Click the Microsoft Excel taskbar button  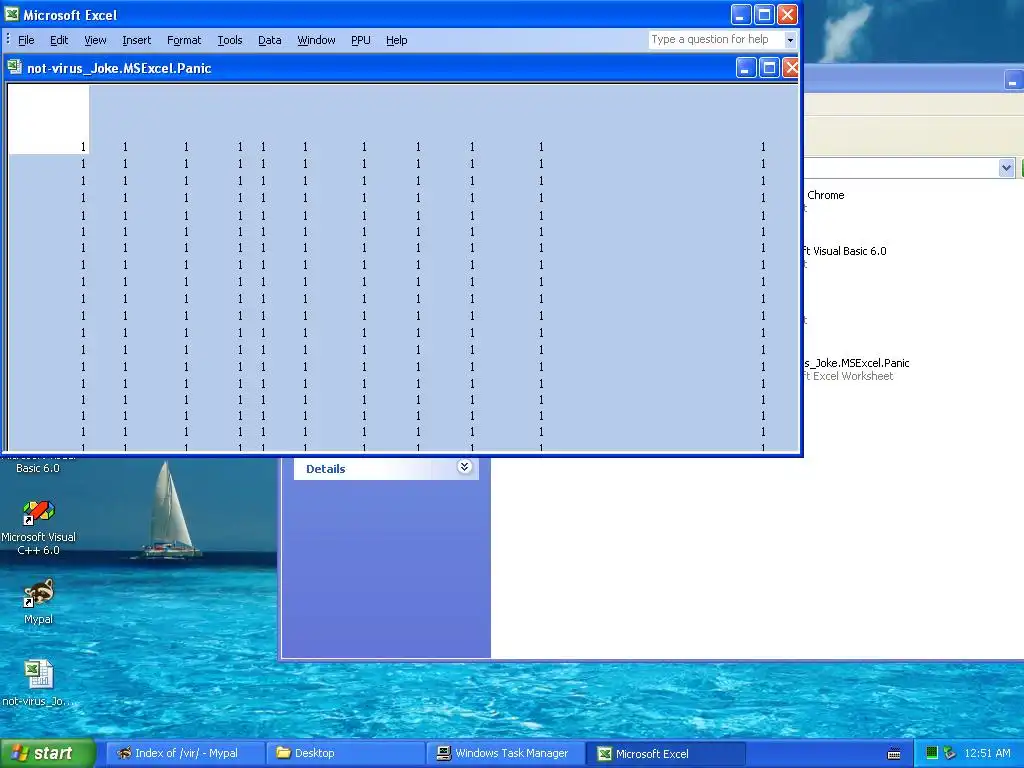click(665, 754)
